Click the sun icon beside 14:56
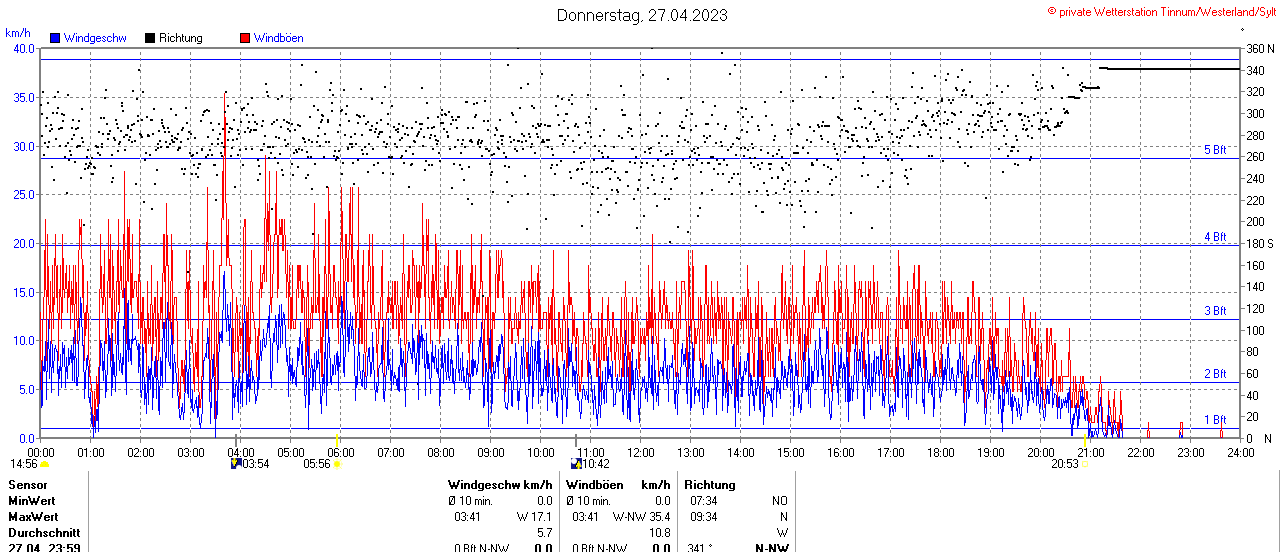Viewport: 1280px width, 552px height. point(44,464)
